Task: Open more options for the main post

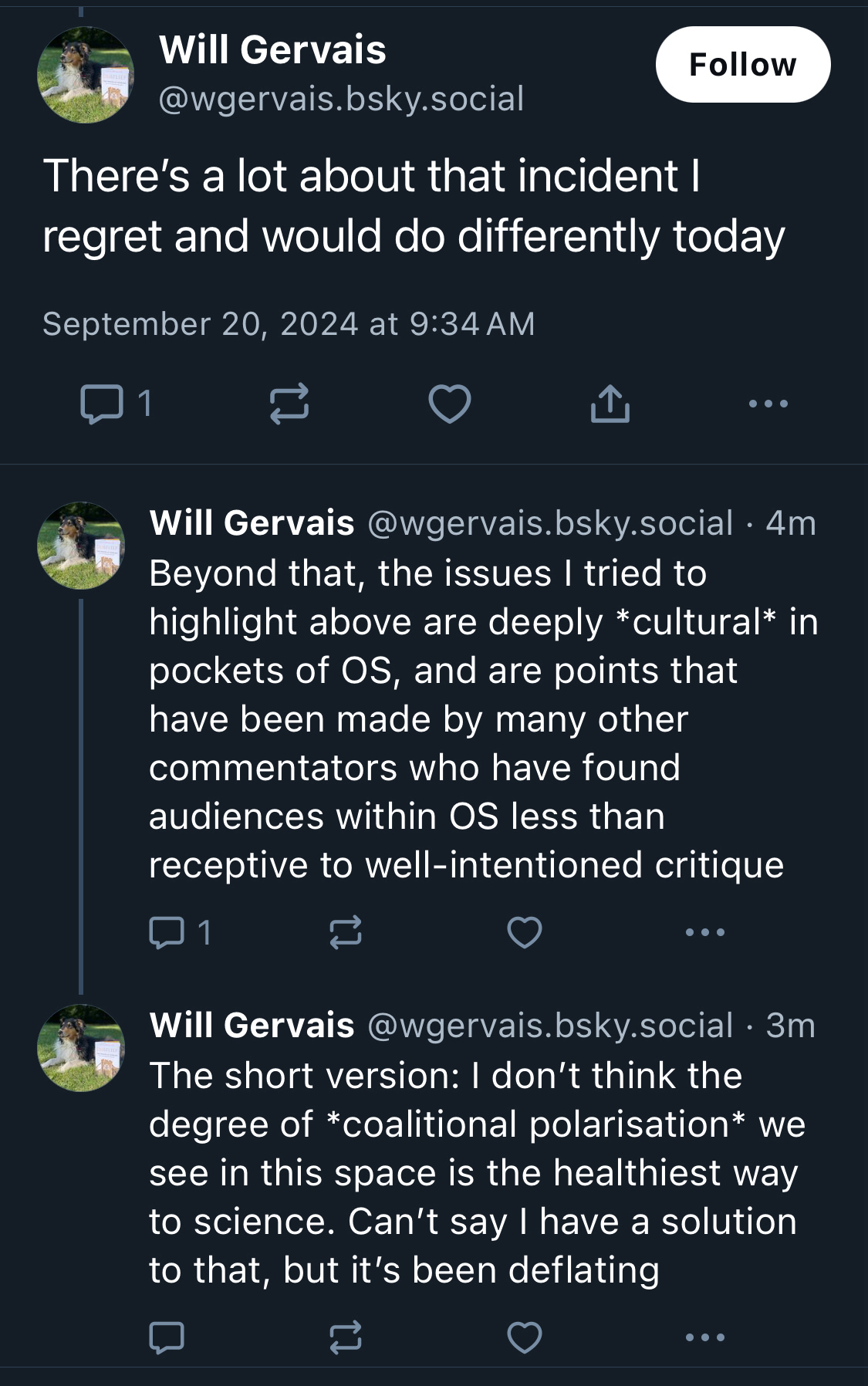Action: coord(768,404)
